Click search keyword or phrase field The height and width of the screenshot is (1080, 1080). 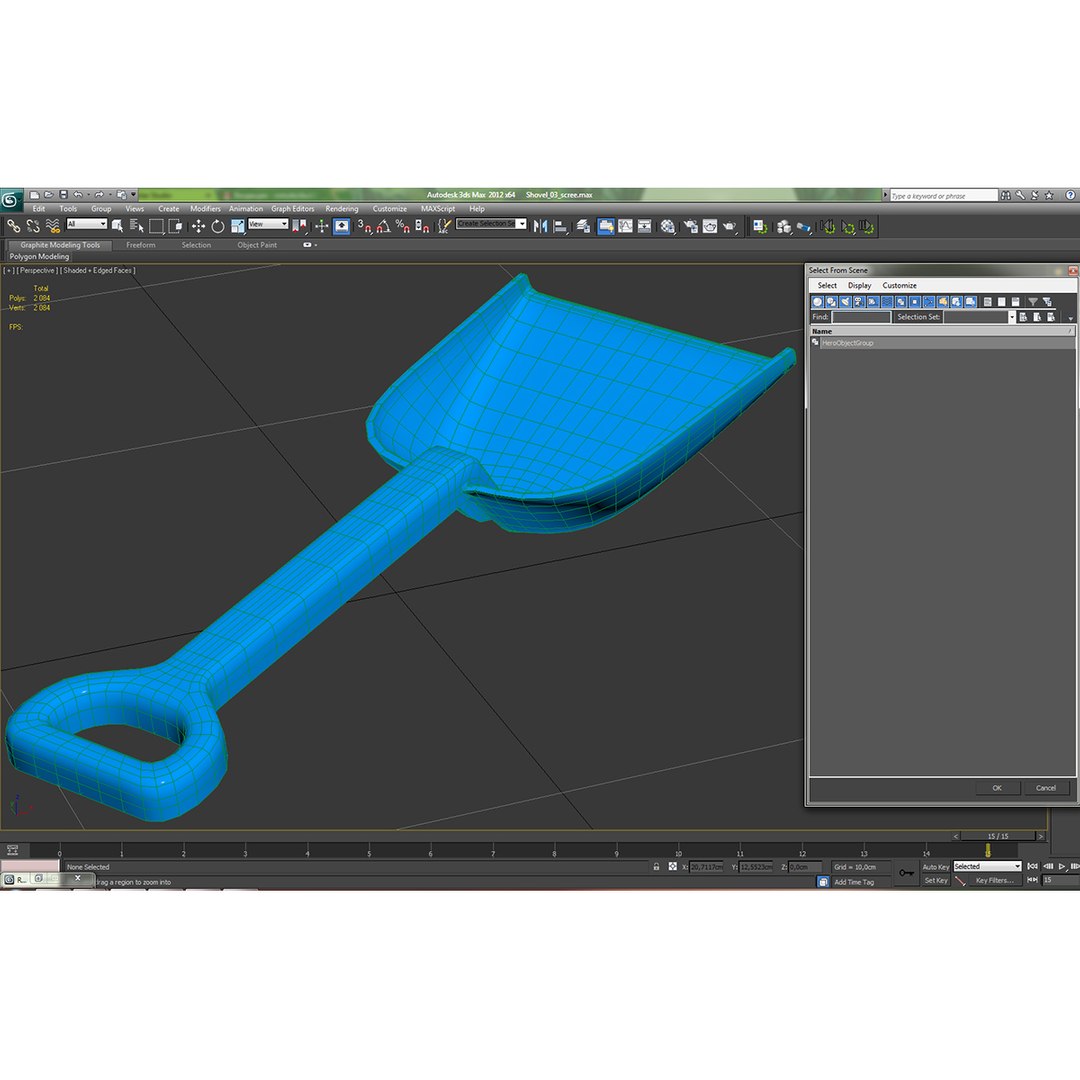pyautogui.click(x=944, y=196)
